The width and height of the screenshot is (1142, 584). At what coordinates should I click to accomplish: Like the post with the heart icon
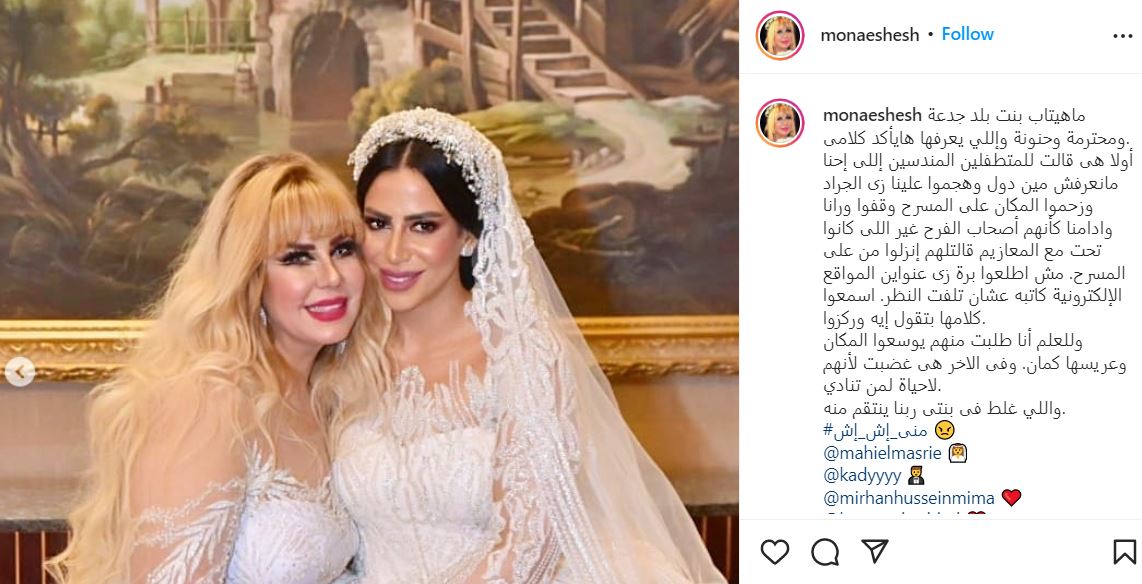pos(774,552)
